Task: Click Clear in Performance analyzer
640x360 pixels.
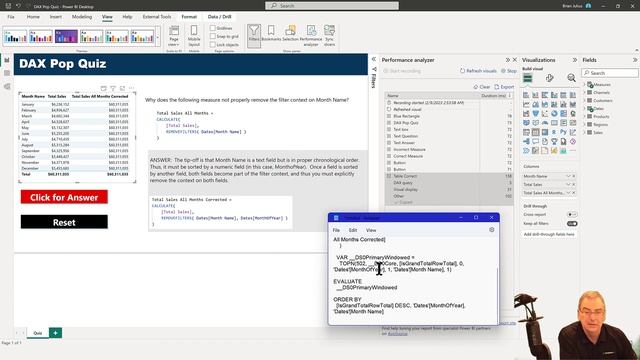Action: coord(482,87)
